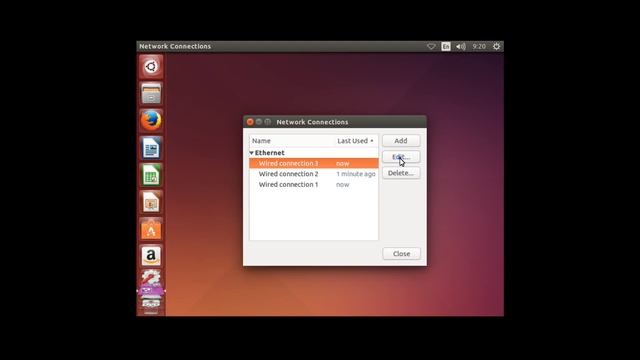Open the Files manager in the launcher

(151, 93)
